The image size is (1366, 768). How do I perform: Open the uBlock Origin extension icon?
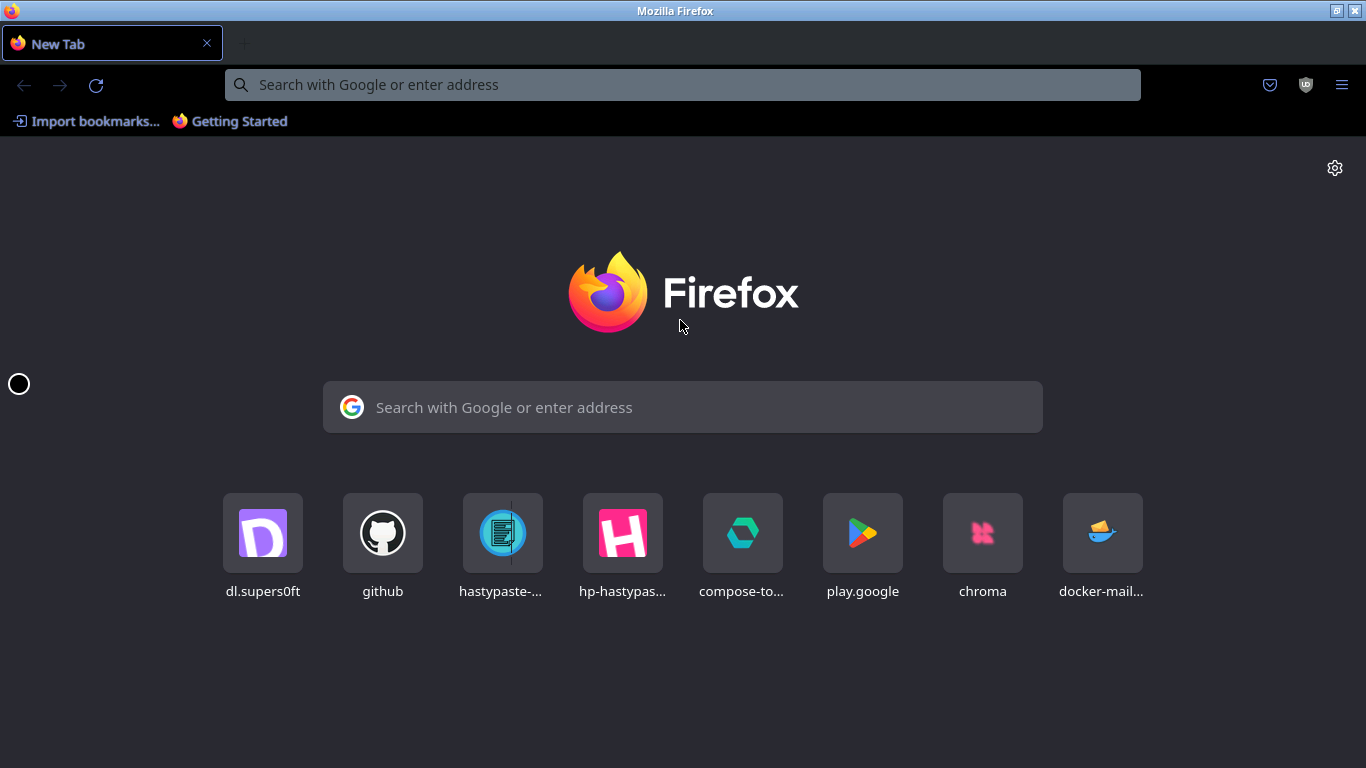(x=1306, y=85)
